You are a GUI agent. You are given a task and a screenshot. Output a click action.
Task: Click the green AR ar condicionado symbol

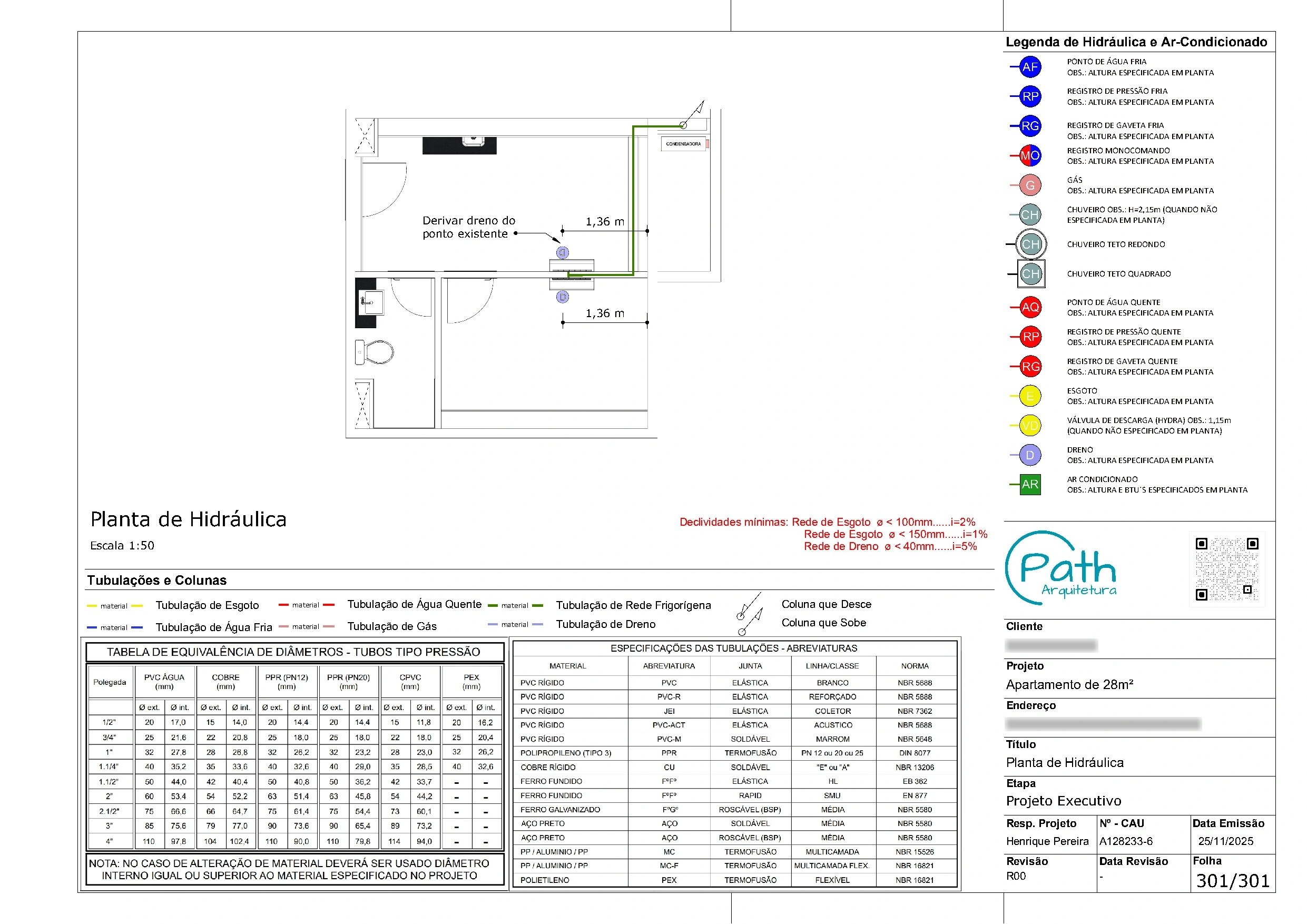[1029, 485]
